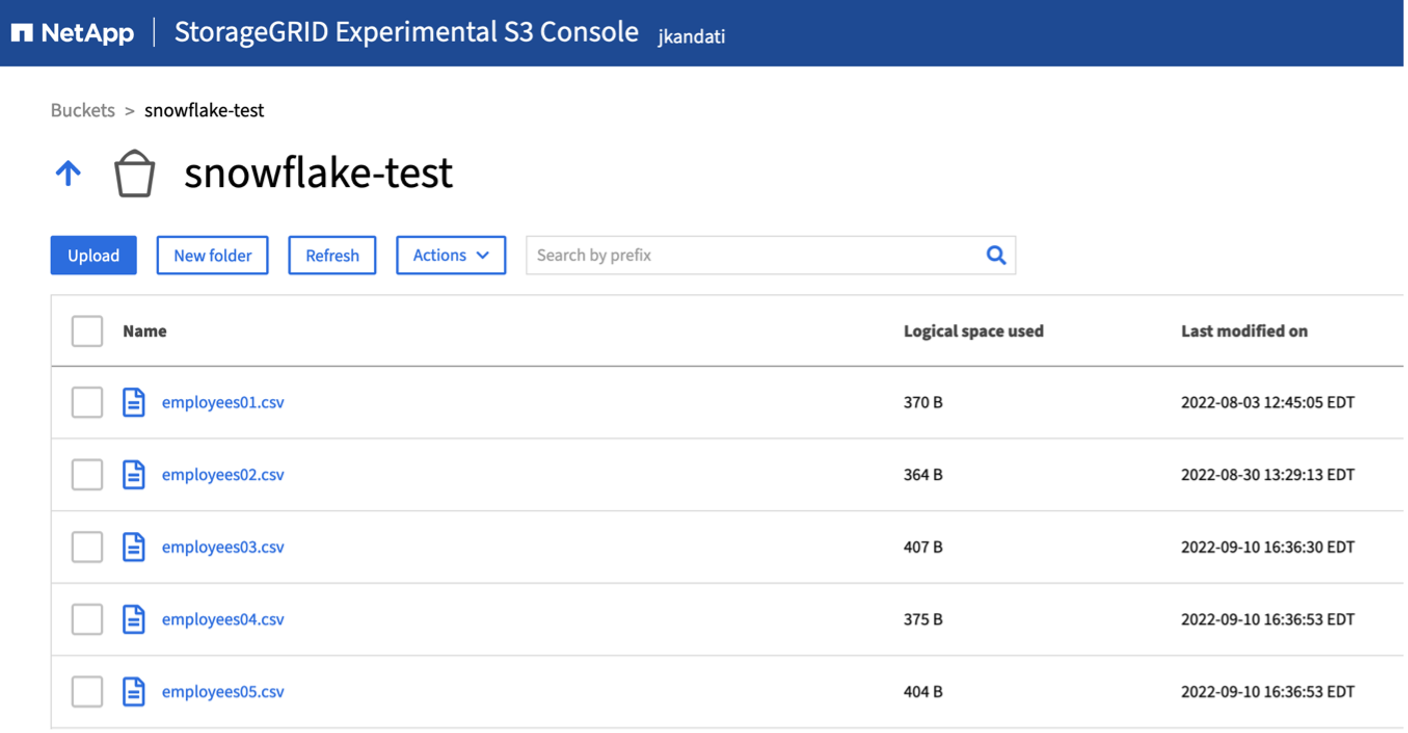Click the NetApp logo
This screenshot has height=733, width=1408.
click(72, 33)
